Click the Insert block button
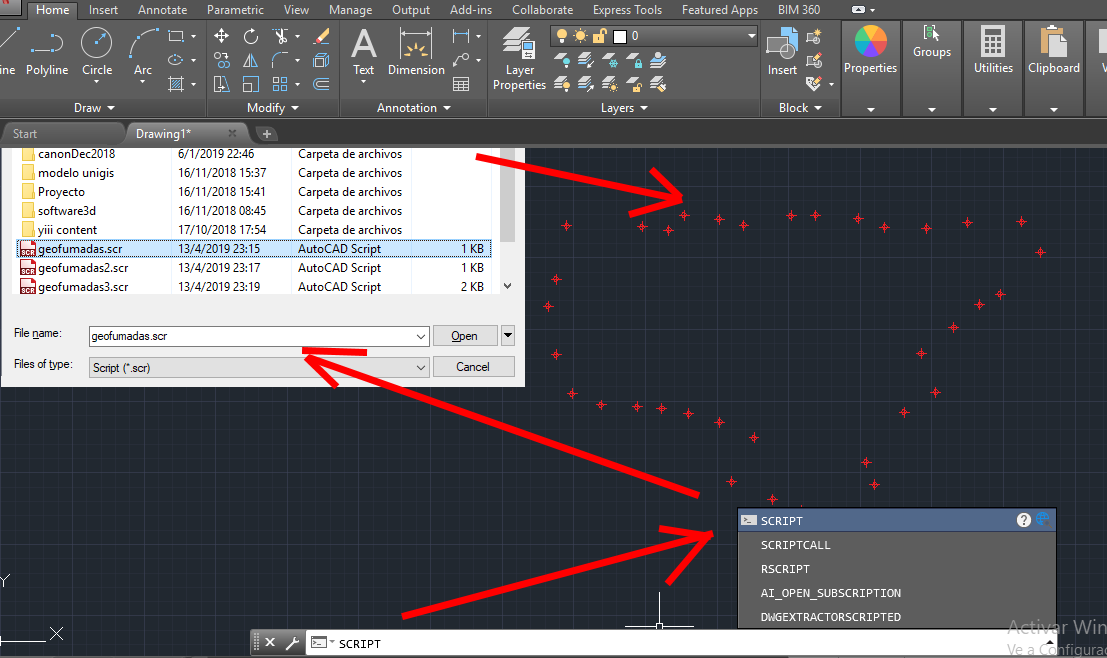 (782, 52)
